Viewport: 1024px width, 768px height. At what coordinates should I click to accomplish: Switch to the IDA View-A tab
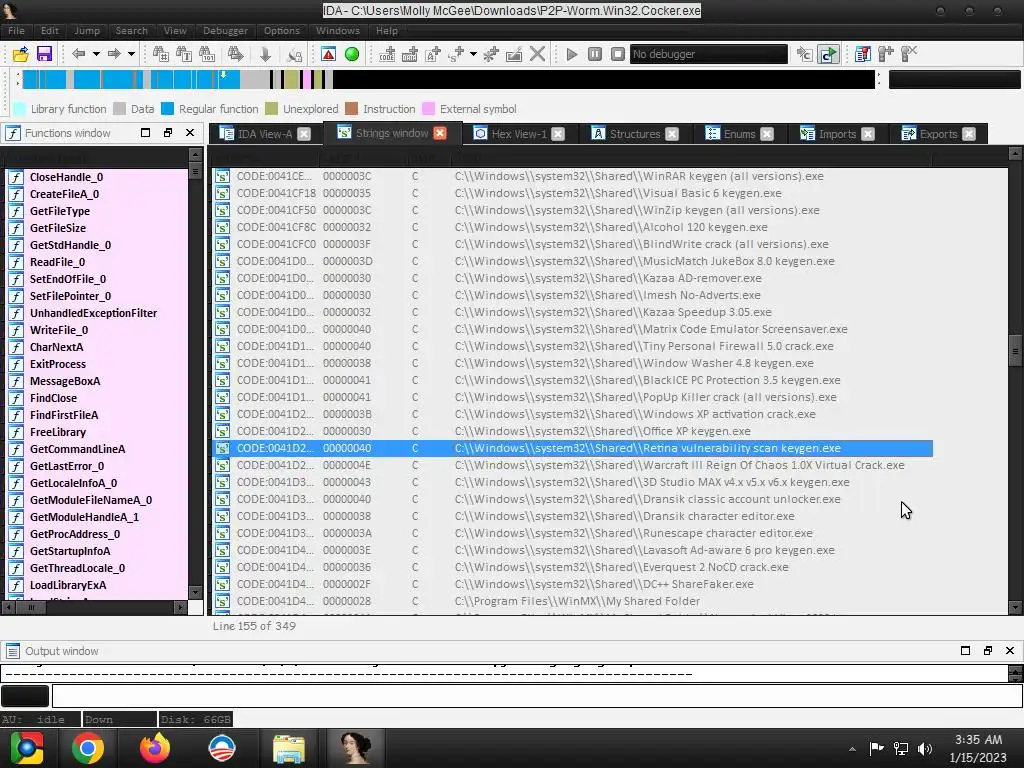pos(264,134)
